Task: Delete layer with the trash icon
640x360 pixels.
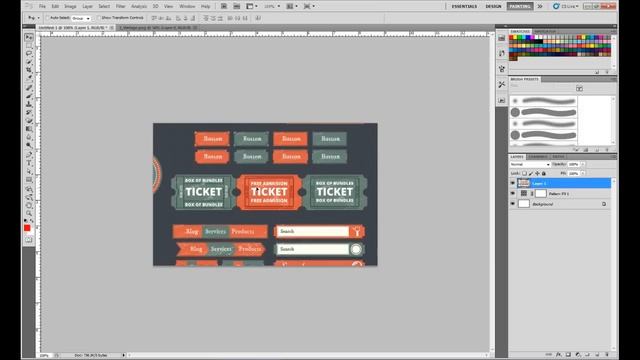Action: click(x=607, y=355)
